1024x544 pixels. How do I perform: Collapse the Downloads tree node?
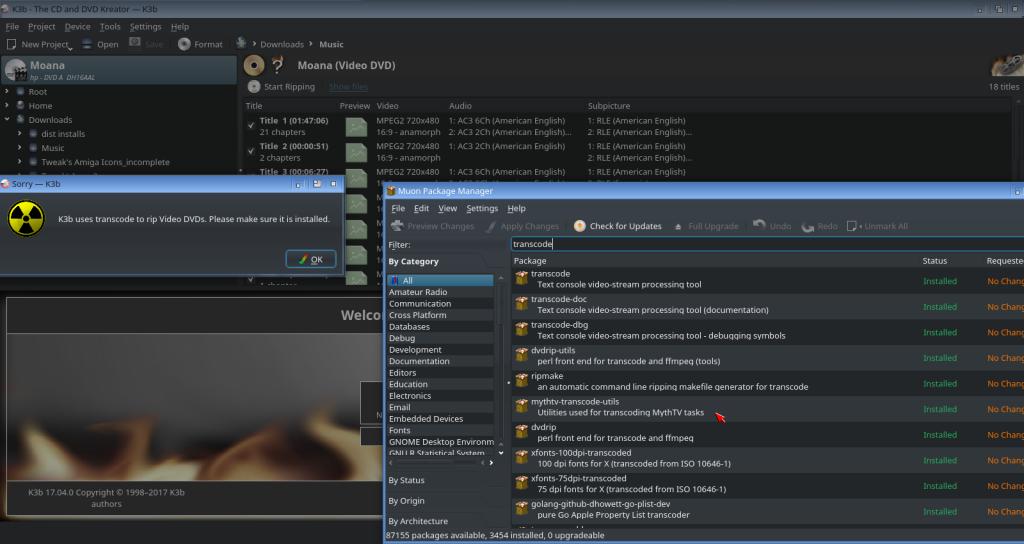(7, 120)
